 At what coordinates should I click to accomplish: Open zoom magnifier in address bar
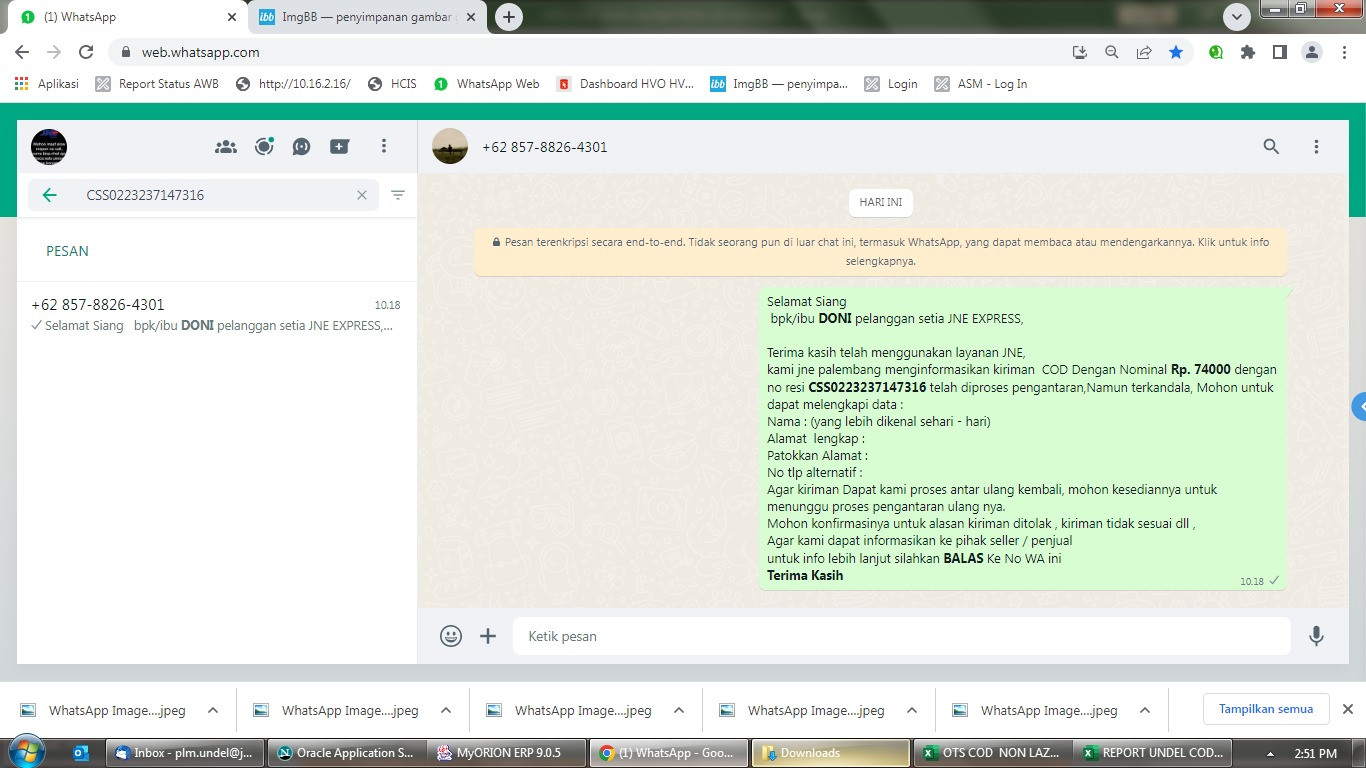click(x=1112, y=52)
